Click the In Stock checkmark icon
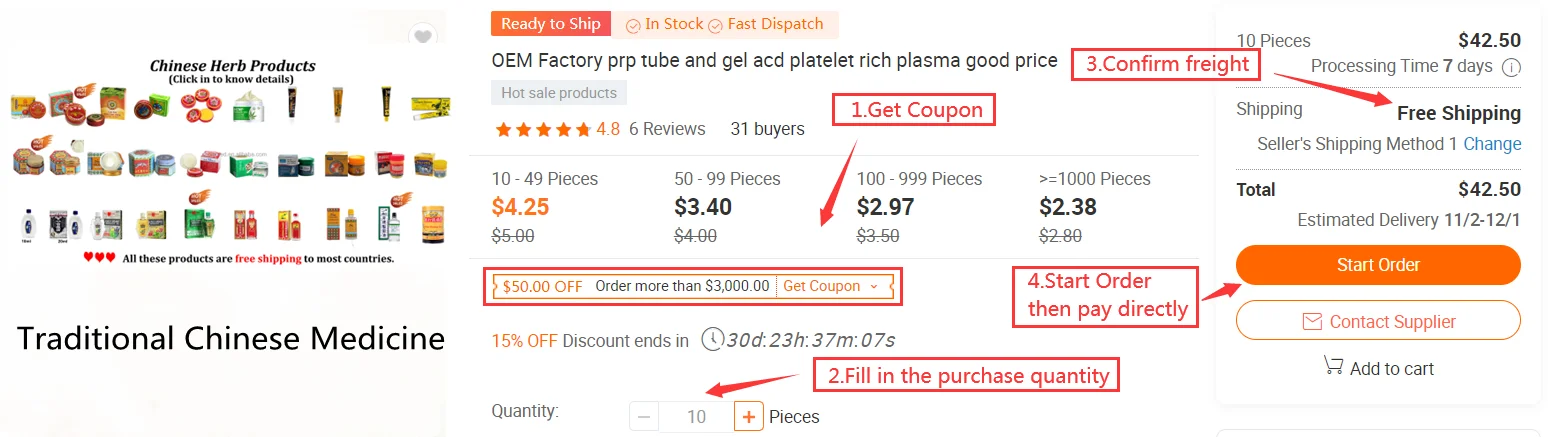Viewport: 1552px width, 437px height. point(633,25)
